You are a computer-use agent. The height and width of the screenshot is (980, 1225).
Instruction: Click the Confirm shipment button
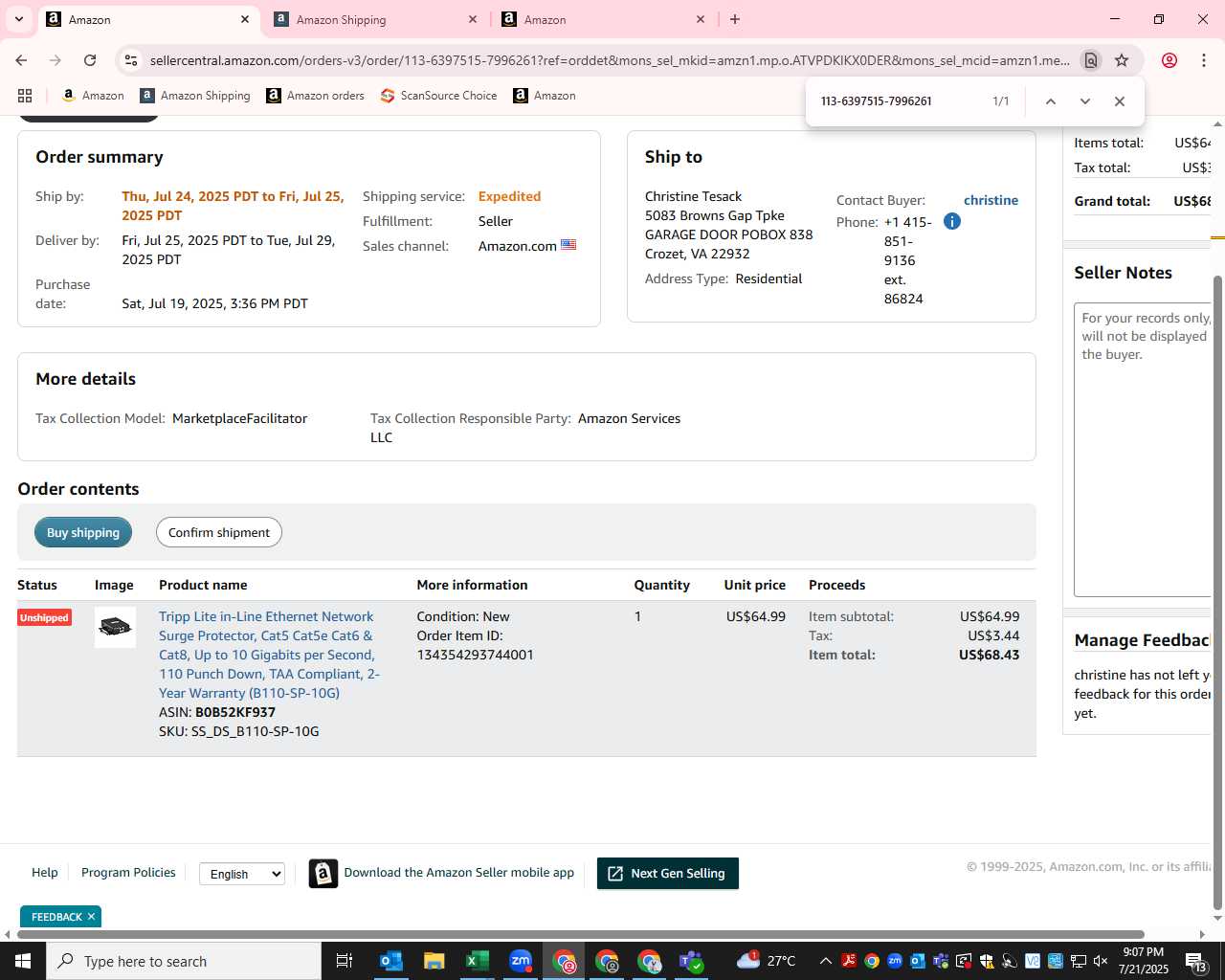point(219,533)
